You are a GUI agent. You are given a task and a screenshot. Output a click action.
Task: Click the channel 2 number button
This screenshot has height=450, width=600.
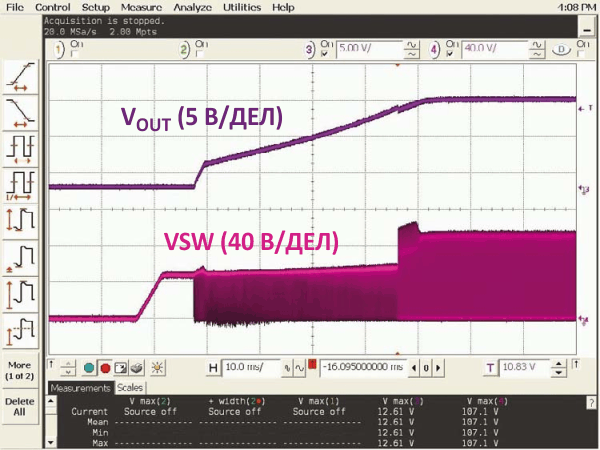click(x=184, y=50)
